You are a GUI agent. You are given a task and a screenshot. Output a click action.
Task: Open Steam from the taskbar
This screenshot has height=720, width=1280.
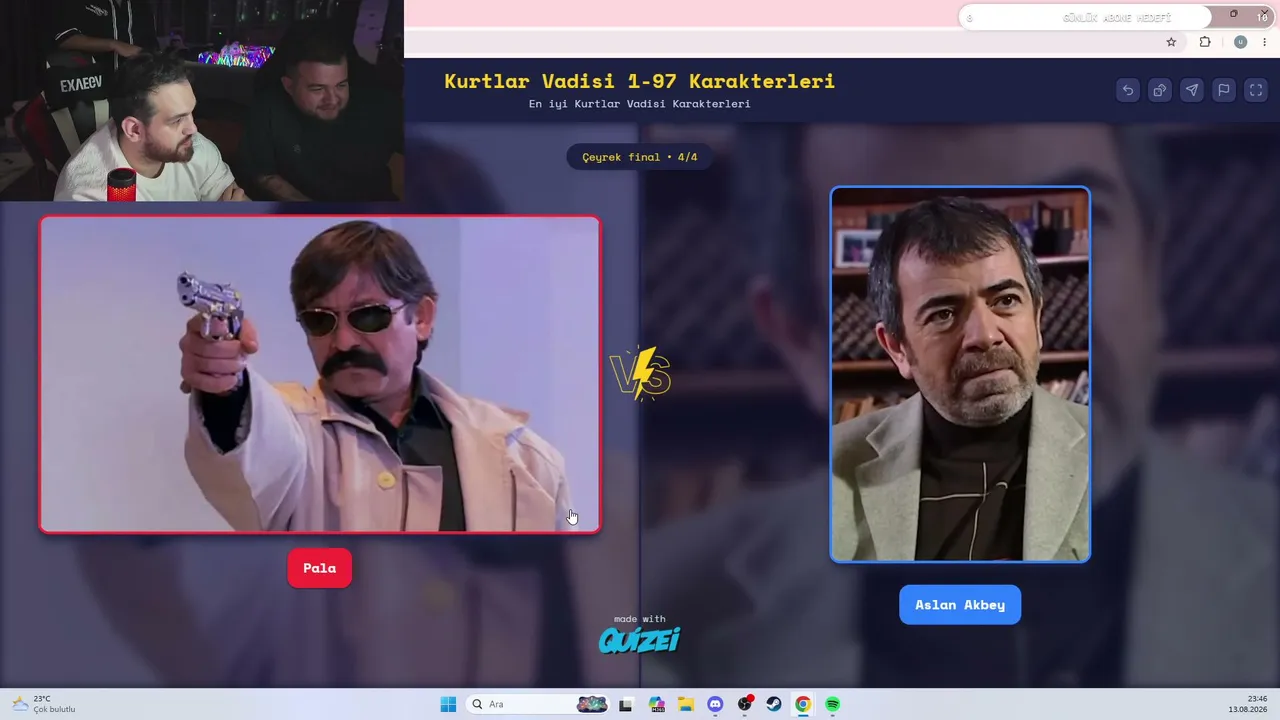point(774,704)
